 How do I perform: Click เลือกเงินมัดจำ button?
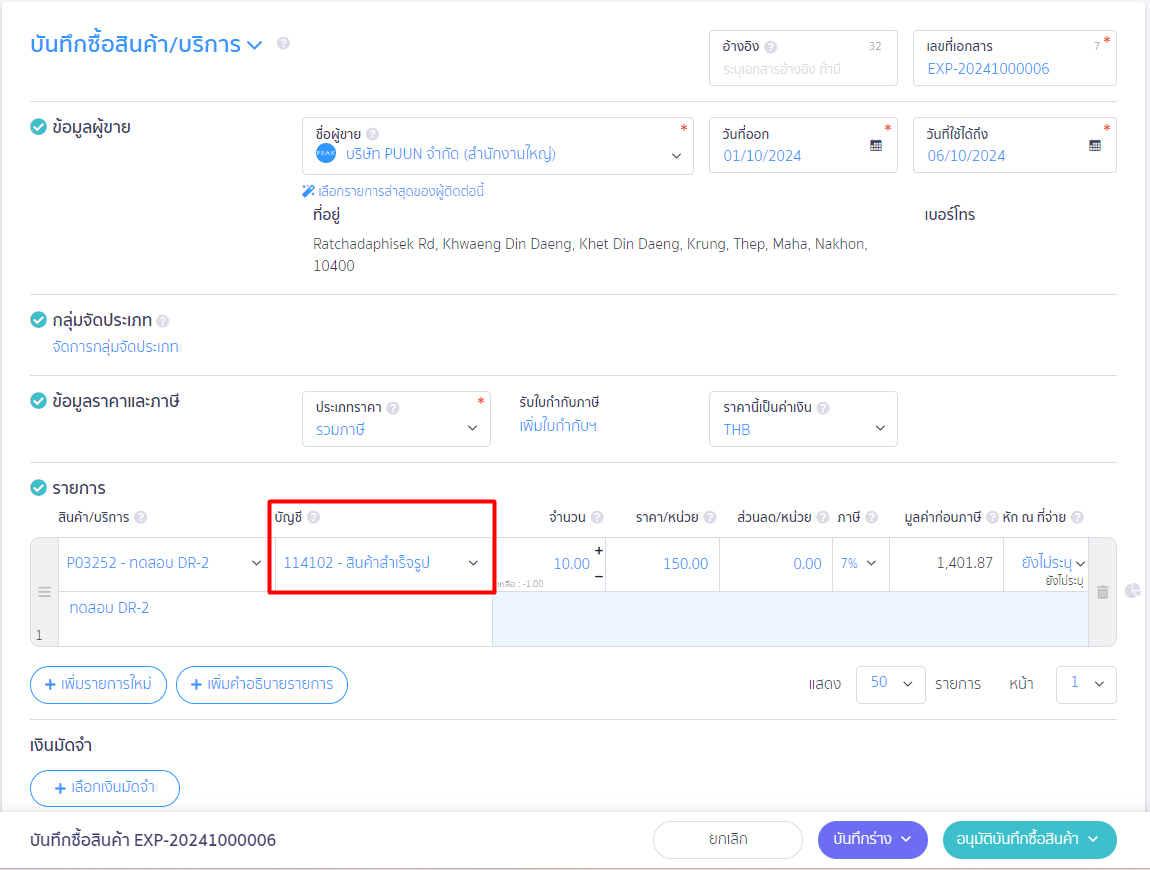pos(105,788)
